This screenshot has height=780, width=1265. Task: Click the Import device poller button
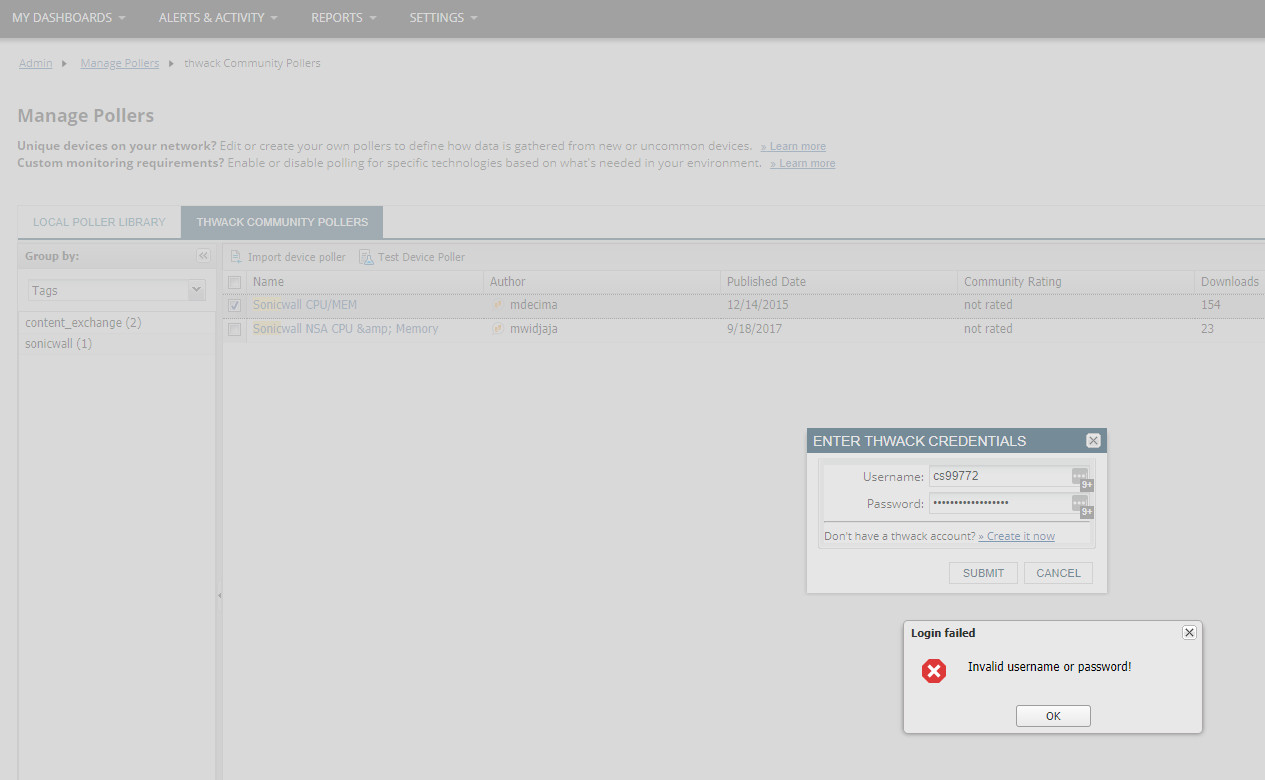[288, 257]
